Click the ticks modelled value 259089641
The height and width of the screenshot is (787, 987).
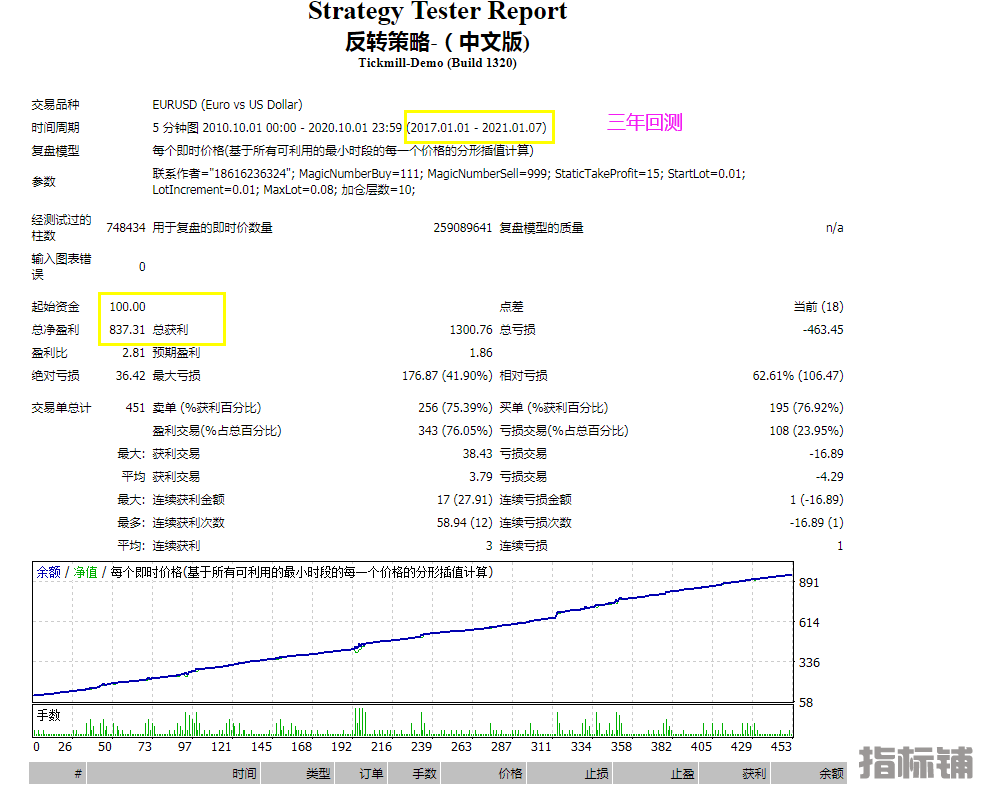pyautogui.click(x=463, y=228)
